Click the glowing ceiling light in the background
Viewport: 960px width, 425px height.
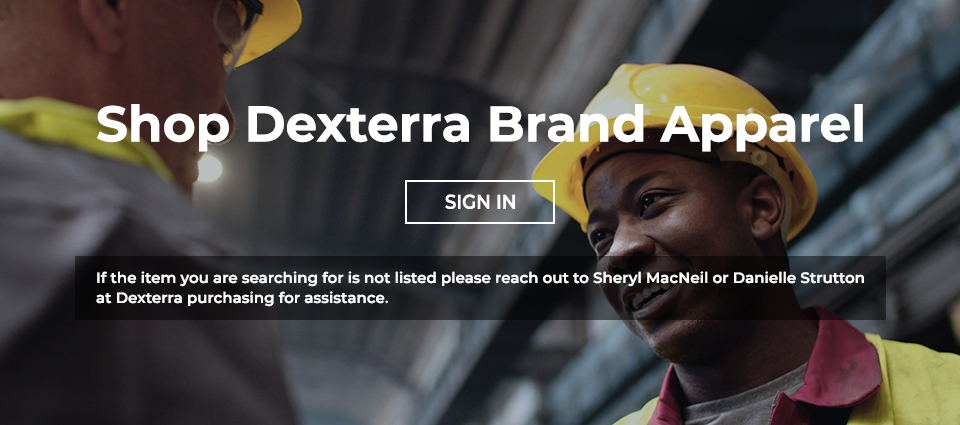(x=209, y=168)
